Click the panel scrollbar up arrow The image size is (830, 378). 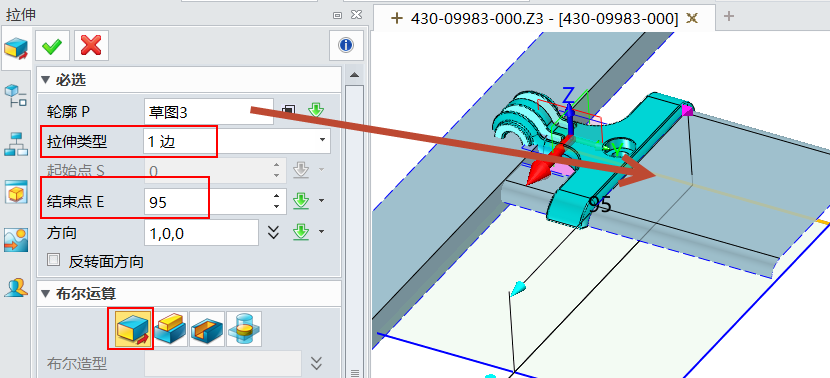[x=355, y=75]
